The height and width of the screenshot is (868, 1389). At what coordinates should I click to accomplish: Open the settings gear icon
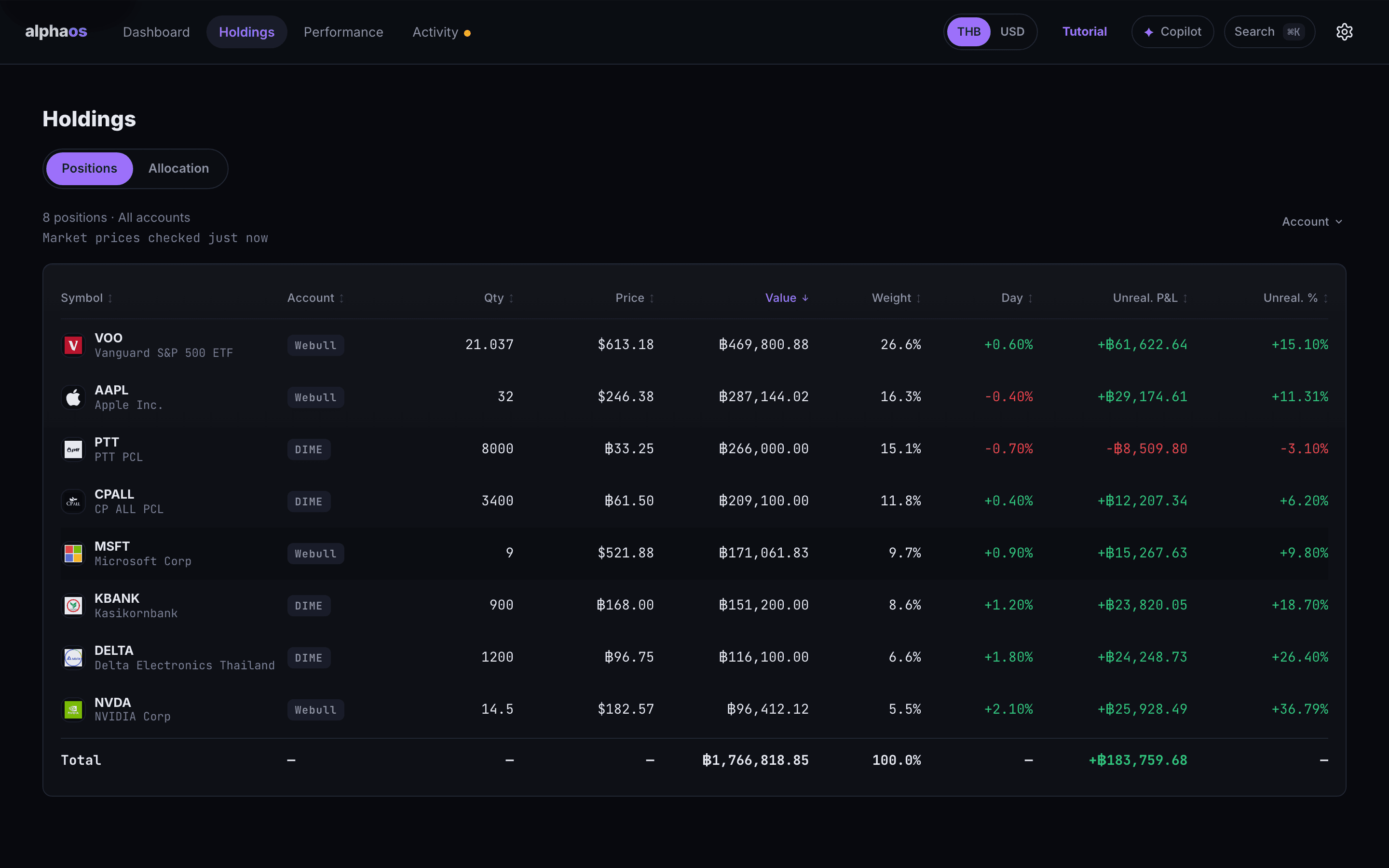tap(1344, 31)
